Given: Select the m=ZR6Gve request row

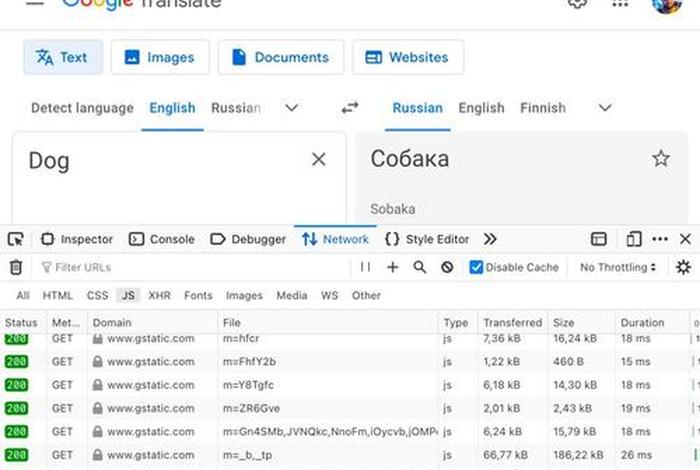Looking at the screenshot, I should point(350,408).
